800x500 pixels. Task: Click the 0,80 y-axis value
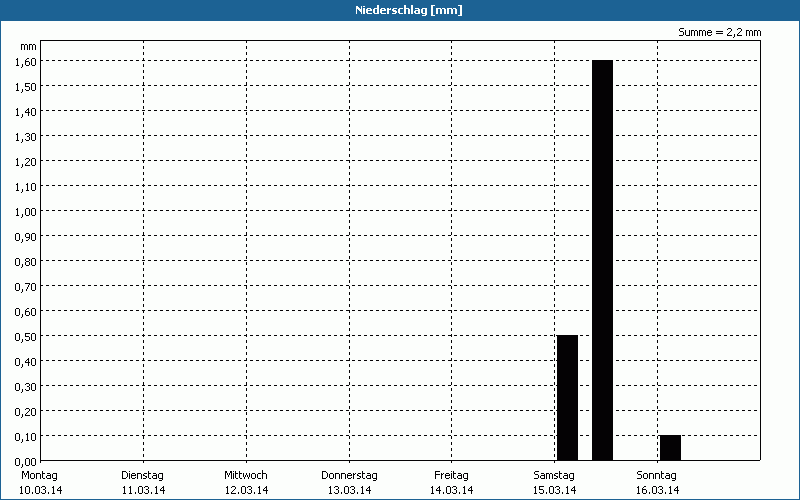coord(26,262)
